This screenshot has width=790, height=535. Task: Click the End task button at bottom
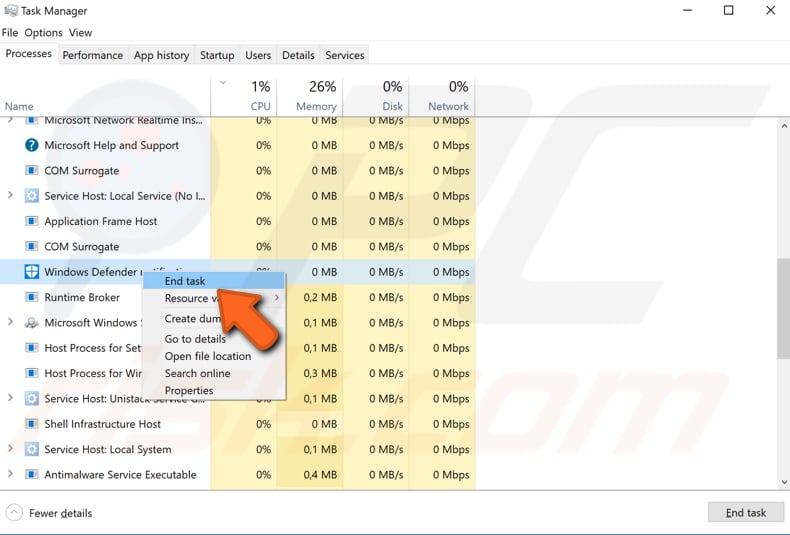pyautogui.click(x=746, y=513)
